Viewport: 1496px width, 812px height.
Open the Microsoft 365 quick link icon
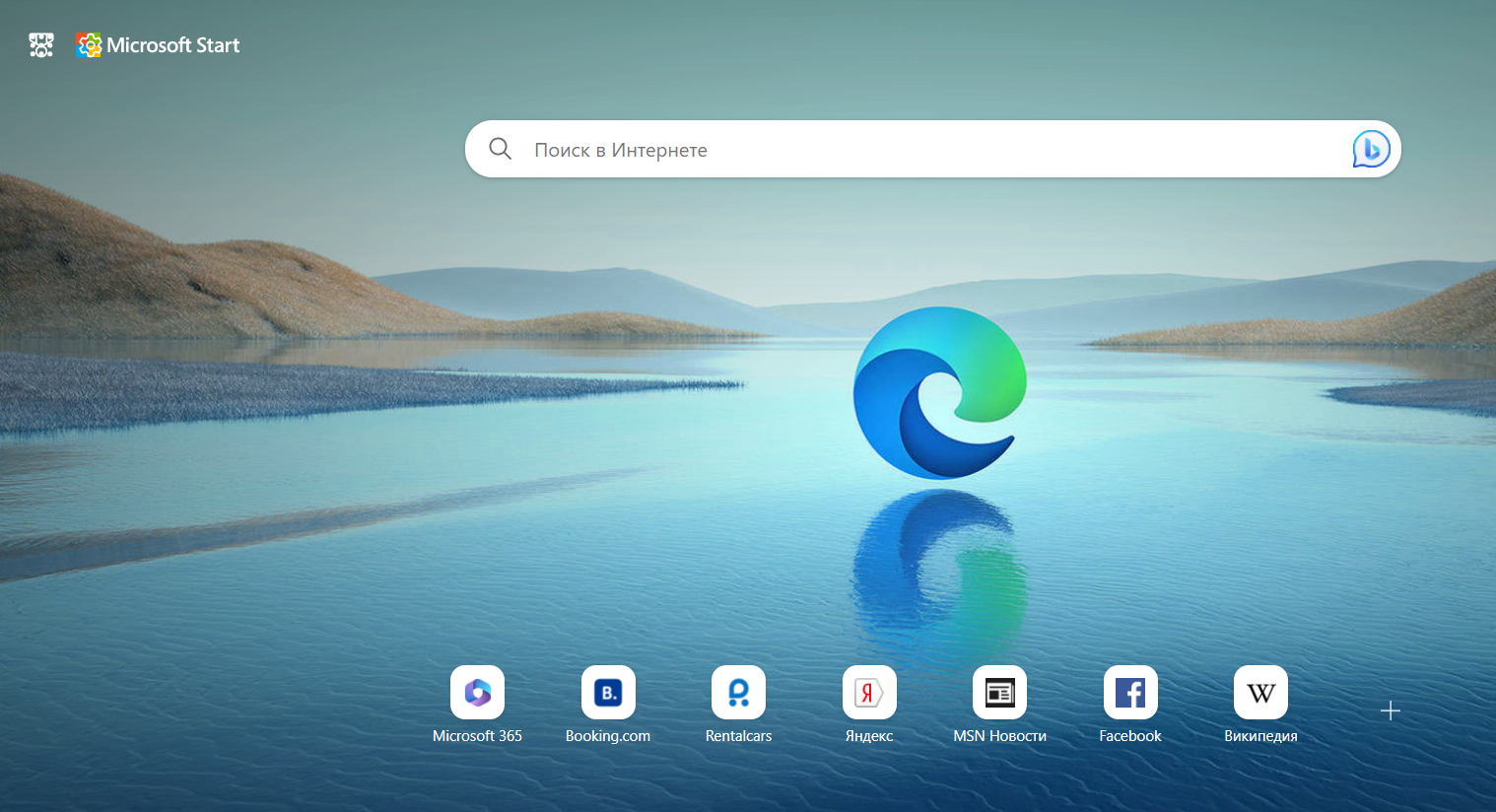(478, 693)
